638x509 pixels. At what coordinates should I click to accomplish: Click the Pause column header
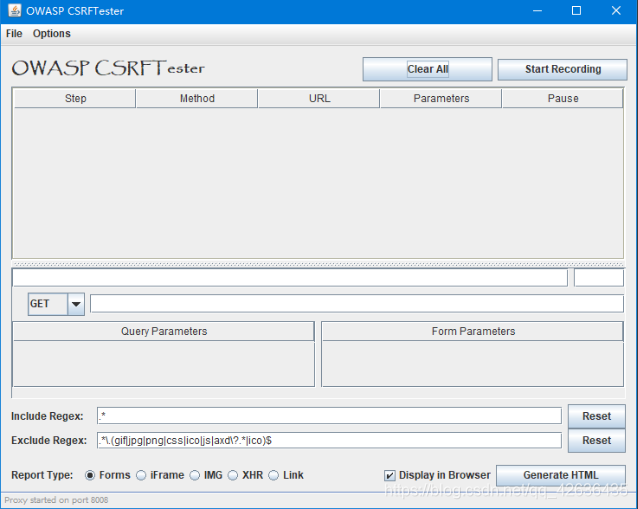(x=563, y=98)
